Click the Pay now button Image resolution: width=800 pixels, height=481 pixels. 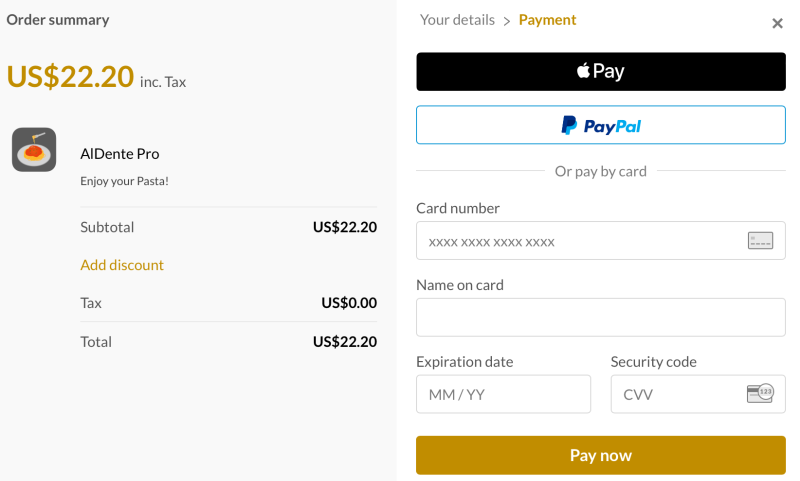(601, 455)
